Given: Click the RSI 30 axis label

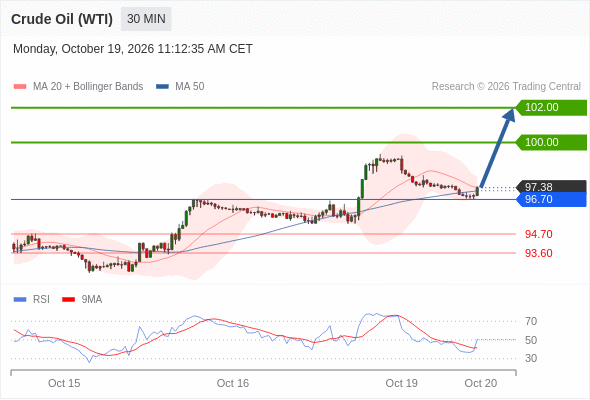Looking at the screenshot, I should (531, 358).
